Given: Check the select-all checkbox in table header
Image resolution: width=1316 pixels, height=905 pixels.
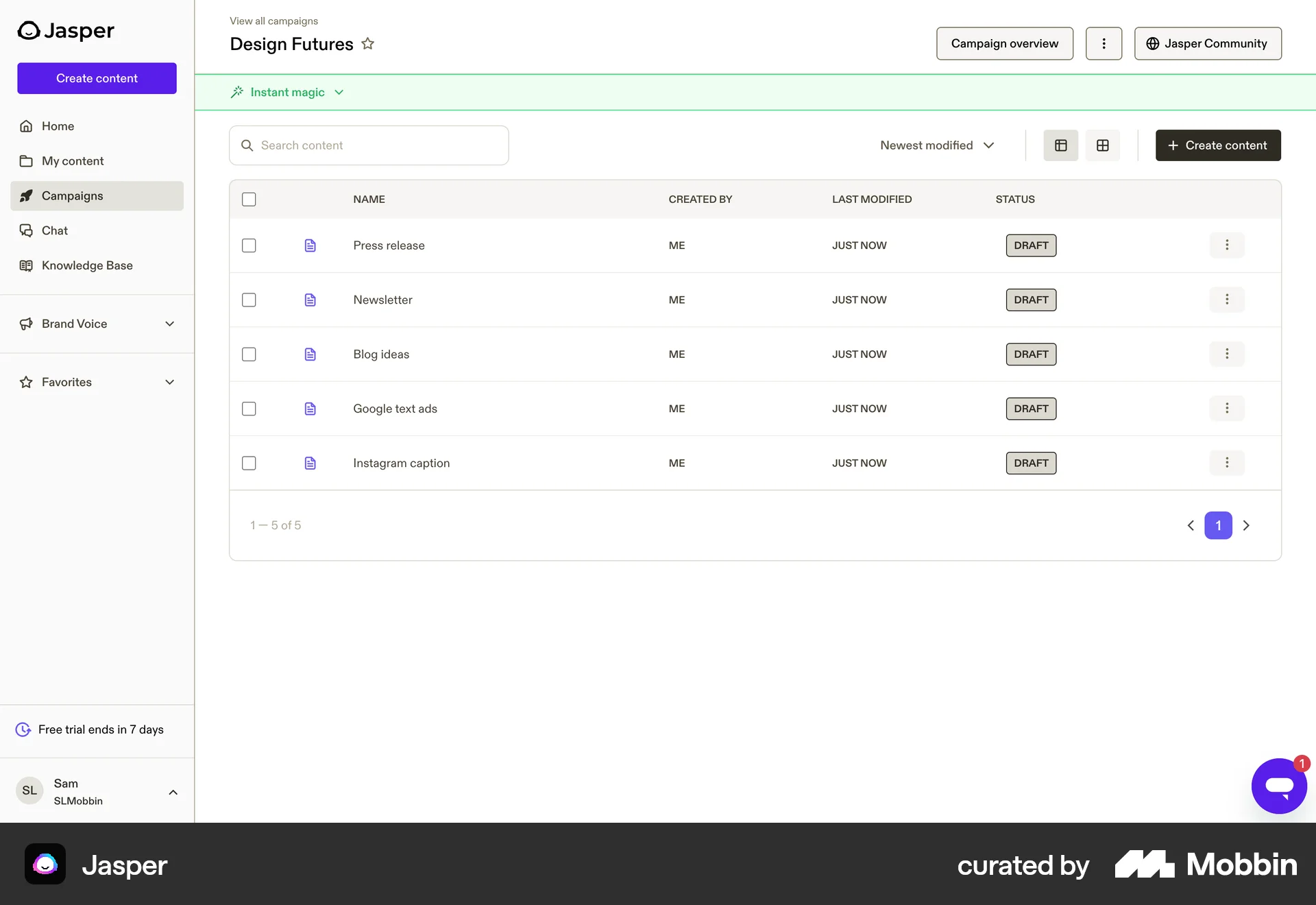Looking at the screenshot, I should [249, 200].
